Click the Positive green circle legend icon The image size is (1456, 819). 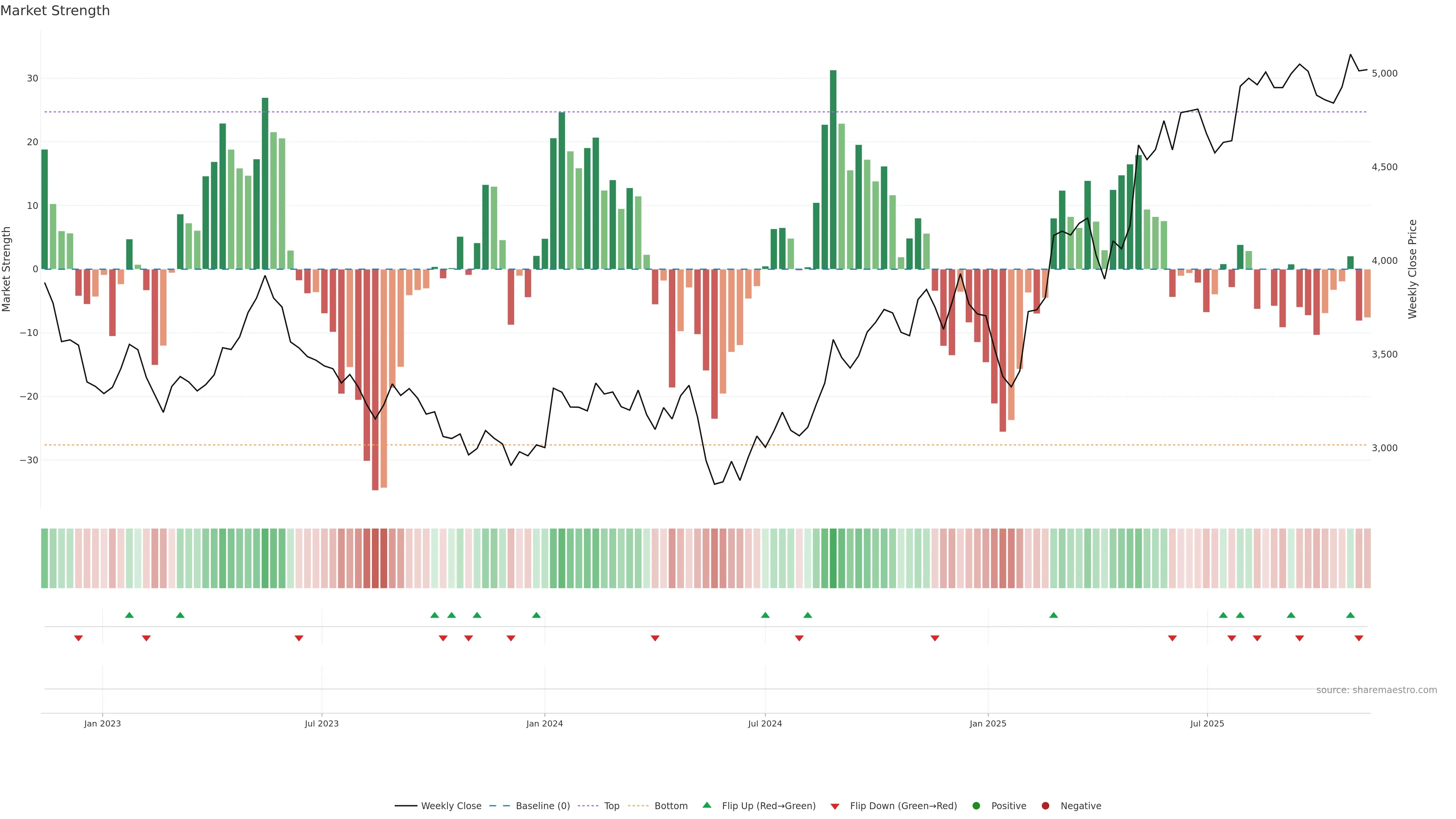pos(976,806)
